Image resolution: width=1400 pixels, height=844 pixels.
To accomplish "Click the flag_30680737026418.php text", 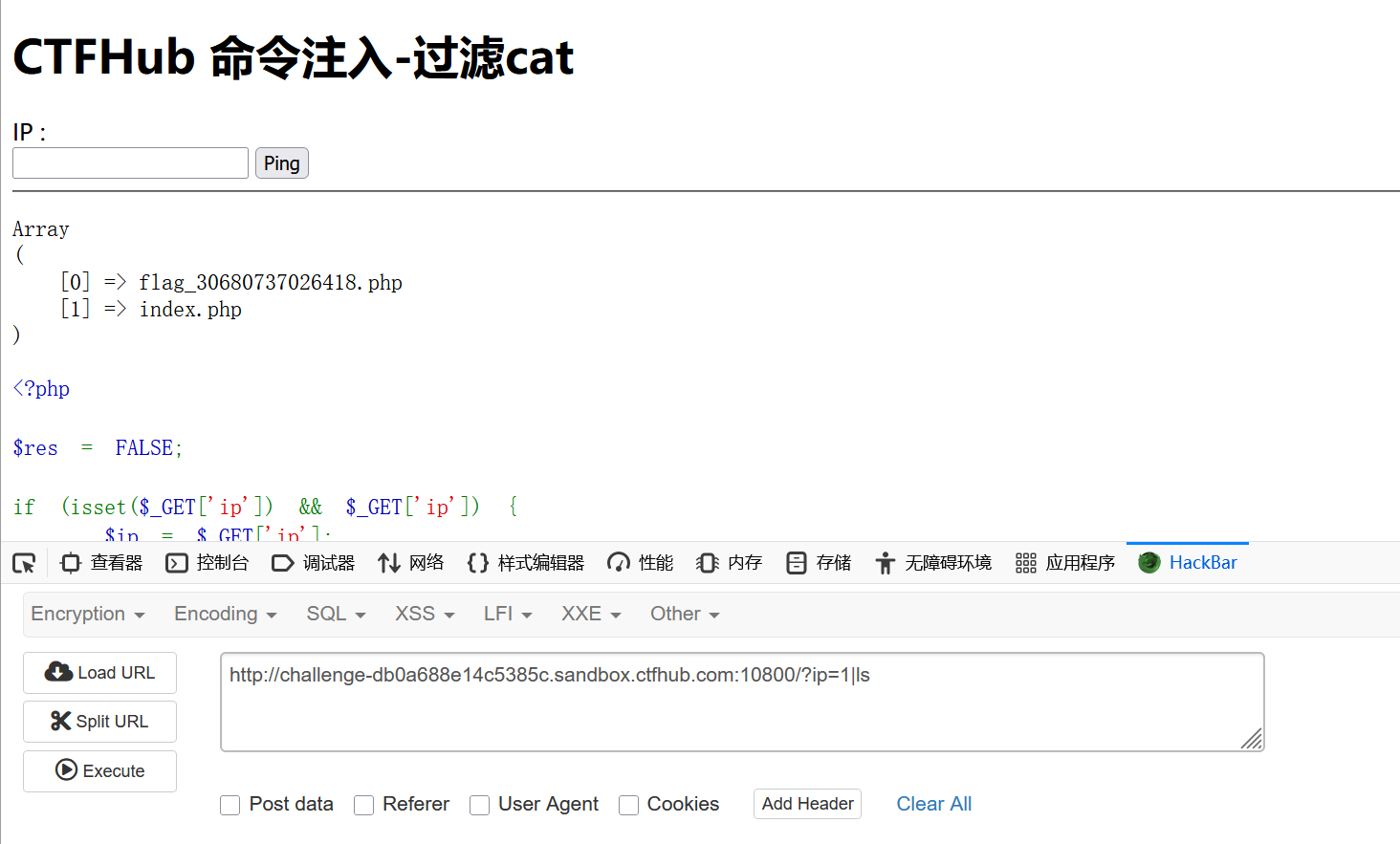I will click(271, 282).
